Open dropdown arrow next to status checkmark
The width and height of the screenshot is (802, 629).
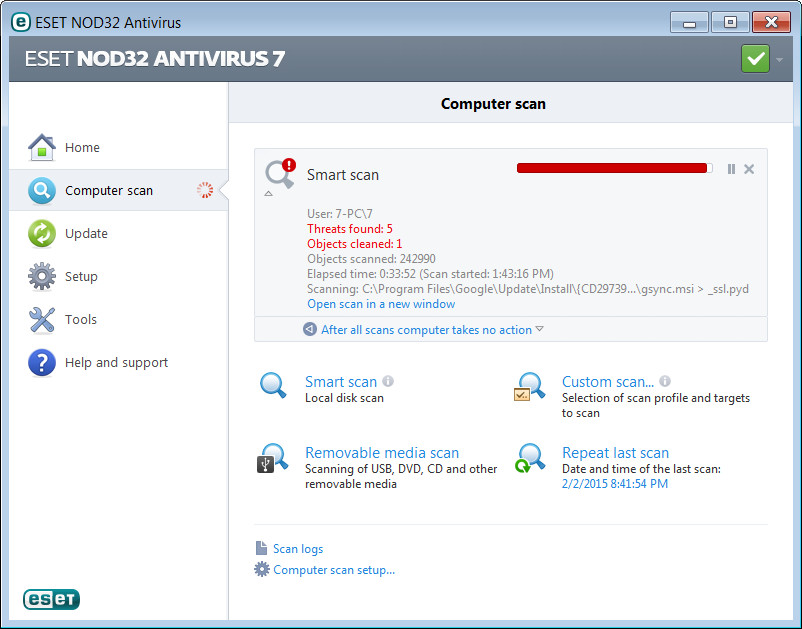coord(779,60)
